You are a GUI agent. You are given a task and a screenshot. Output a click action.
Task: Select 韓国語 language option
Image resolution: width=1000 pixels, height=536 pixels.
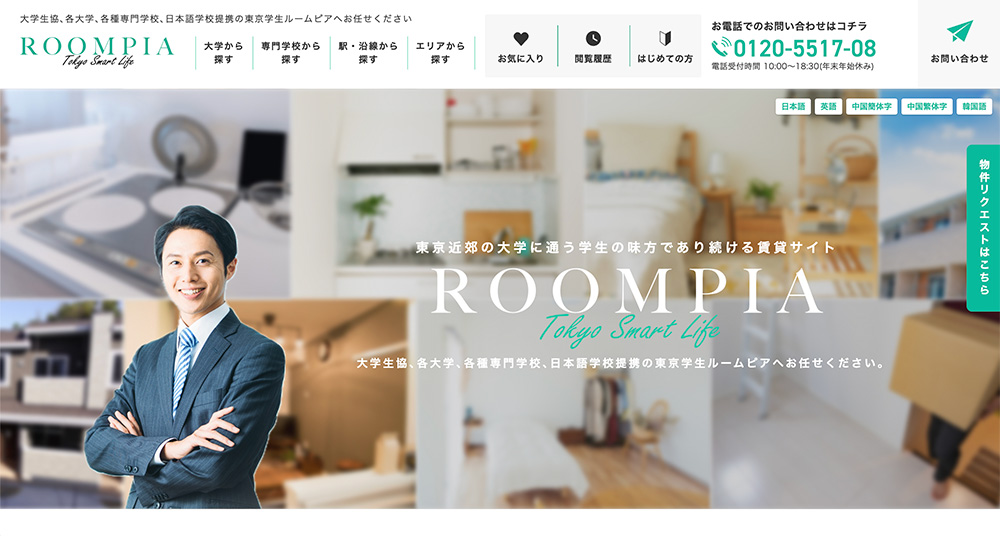974,107
